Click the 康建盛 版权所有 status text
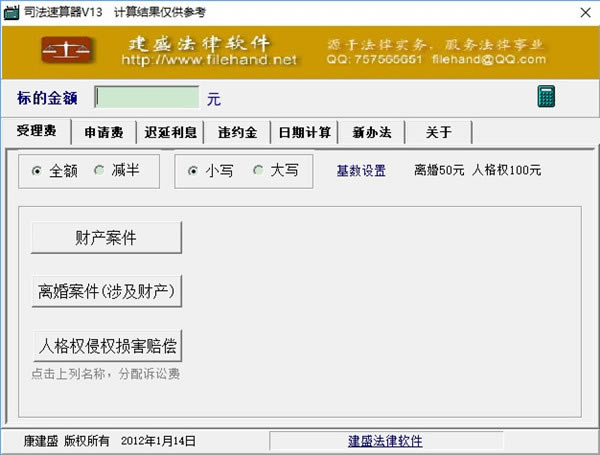 point(67,441)
